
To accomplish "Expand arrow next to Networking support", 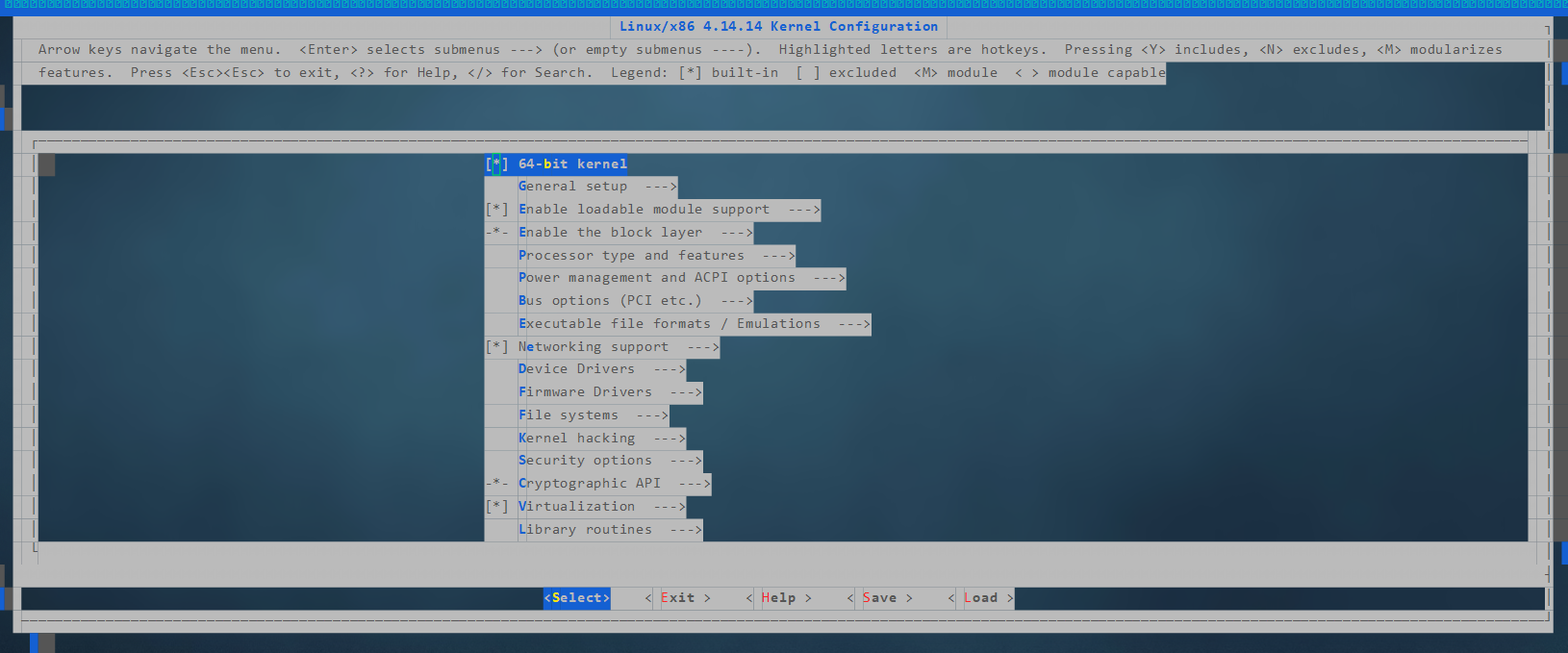I will (703, 347).
